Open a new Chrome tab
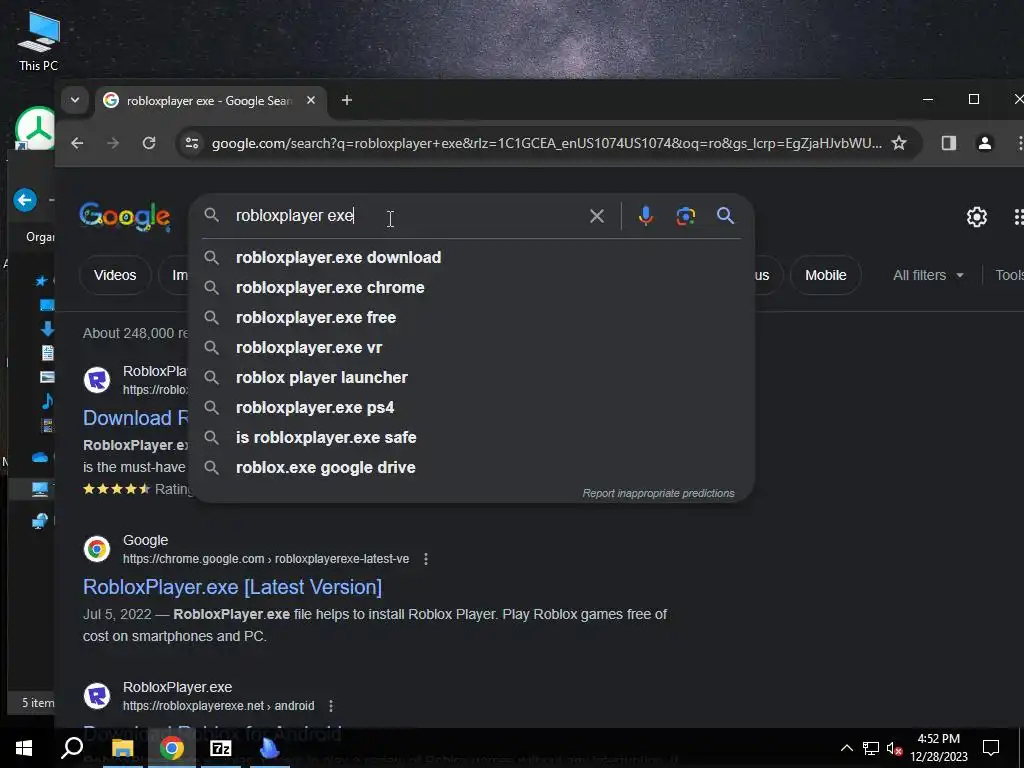1024x768 pixels. [x=347, y=101]
